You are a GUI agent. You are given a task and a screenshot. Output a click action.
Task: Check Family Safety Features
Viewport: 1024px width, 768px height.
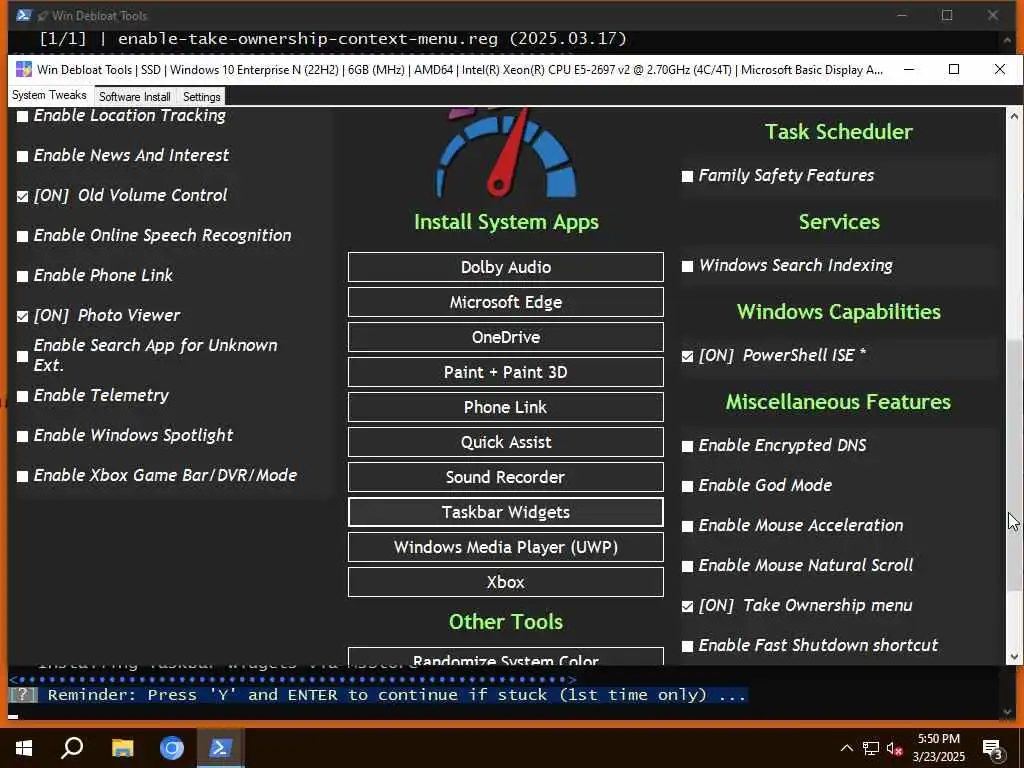(687, 176)
